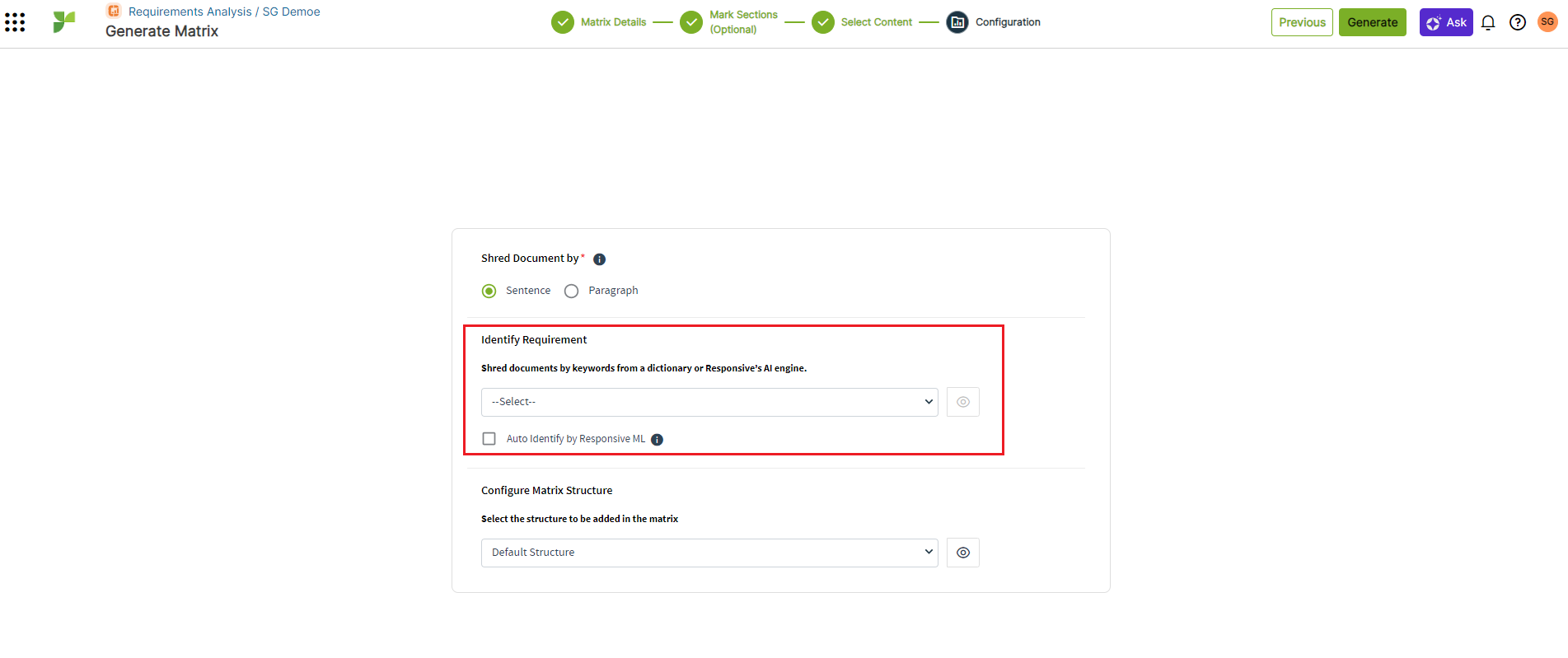Open the Default Structure dropdown
This screenshot has height=658, width=1568.
[709, 553]
